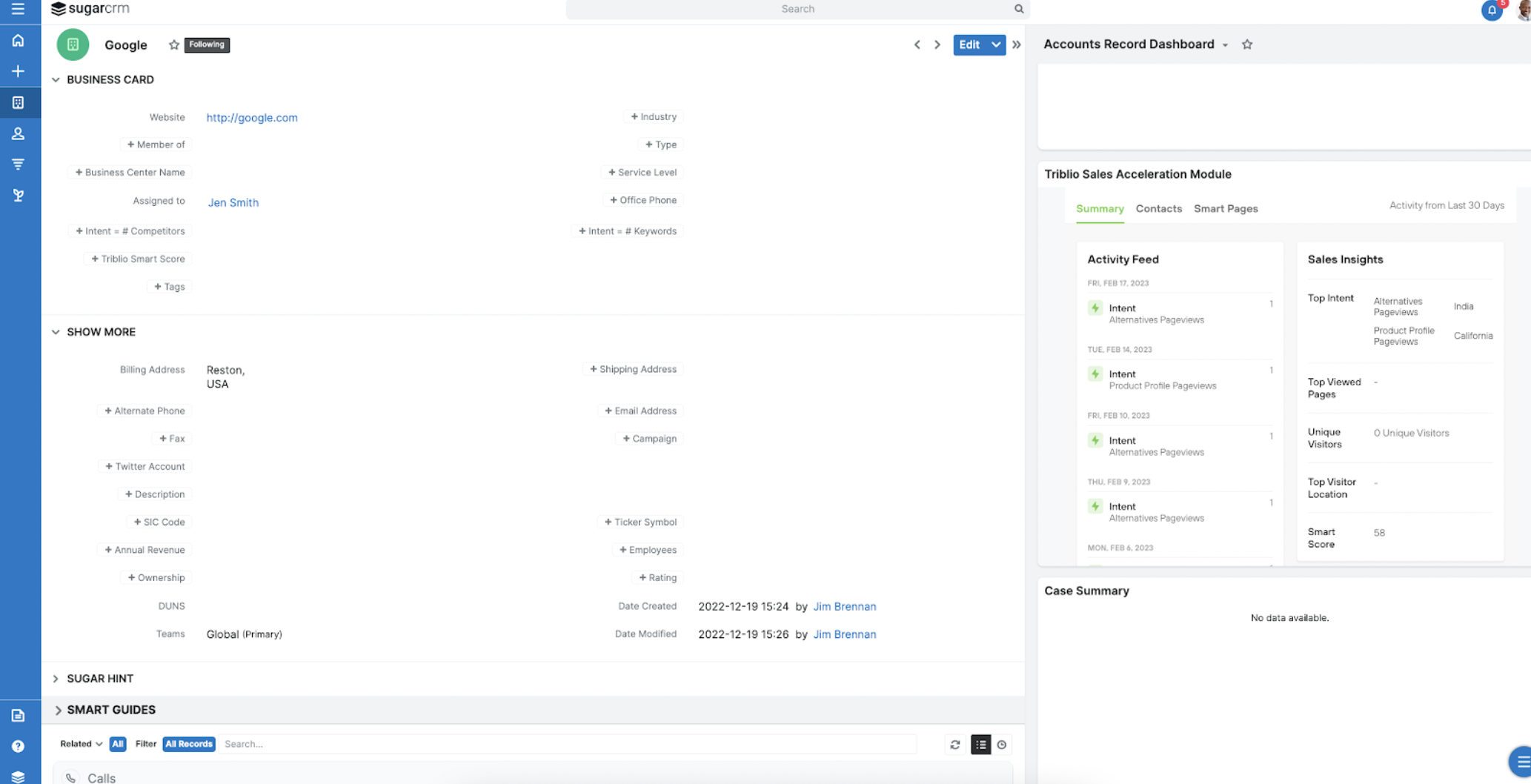Open the hamburger menu in sidebar
The width and height of the screenshot is (1531, 784).
click(x=18, y=9)
